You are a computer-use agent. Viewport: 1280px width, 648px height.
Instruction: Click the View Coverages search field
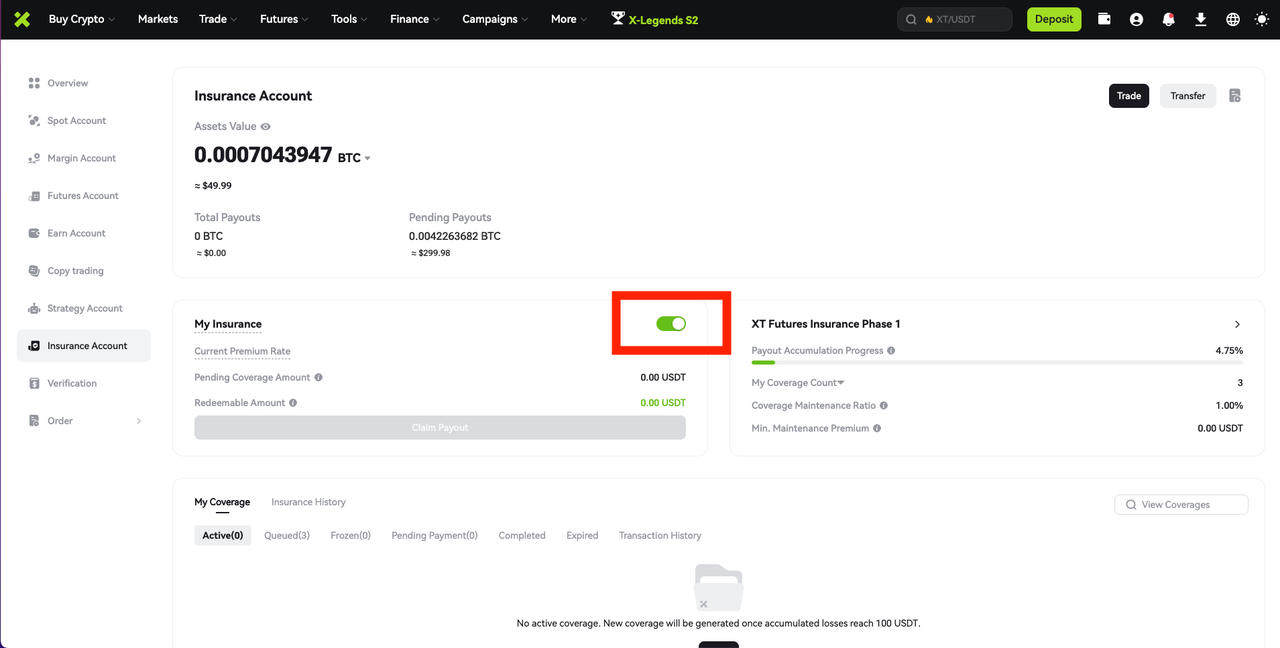click(1181, 505)
